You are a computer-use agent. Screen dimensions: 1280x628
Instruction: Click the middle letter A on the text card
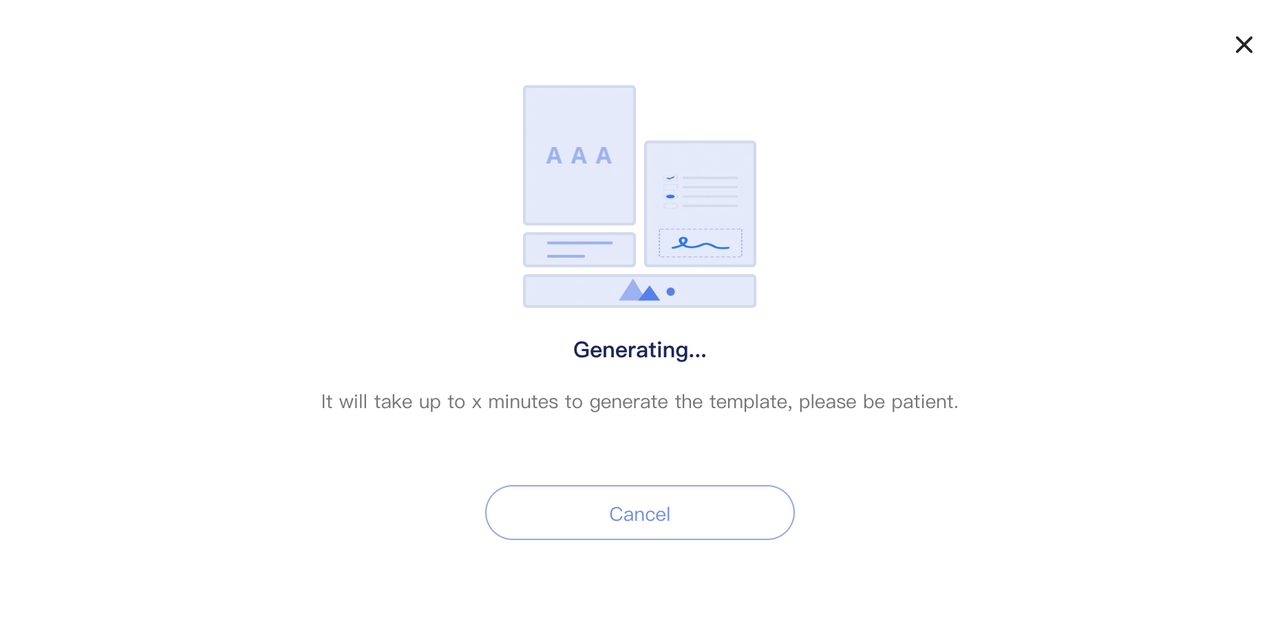point(579,156)
